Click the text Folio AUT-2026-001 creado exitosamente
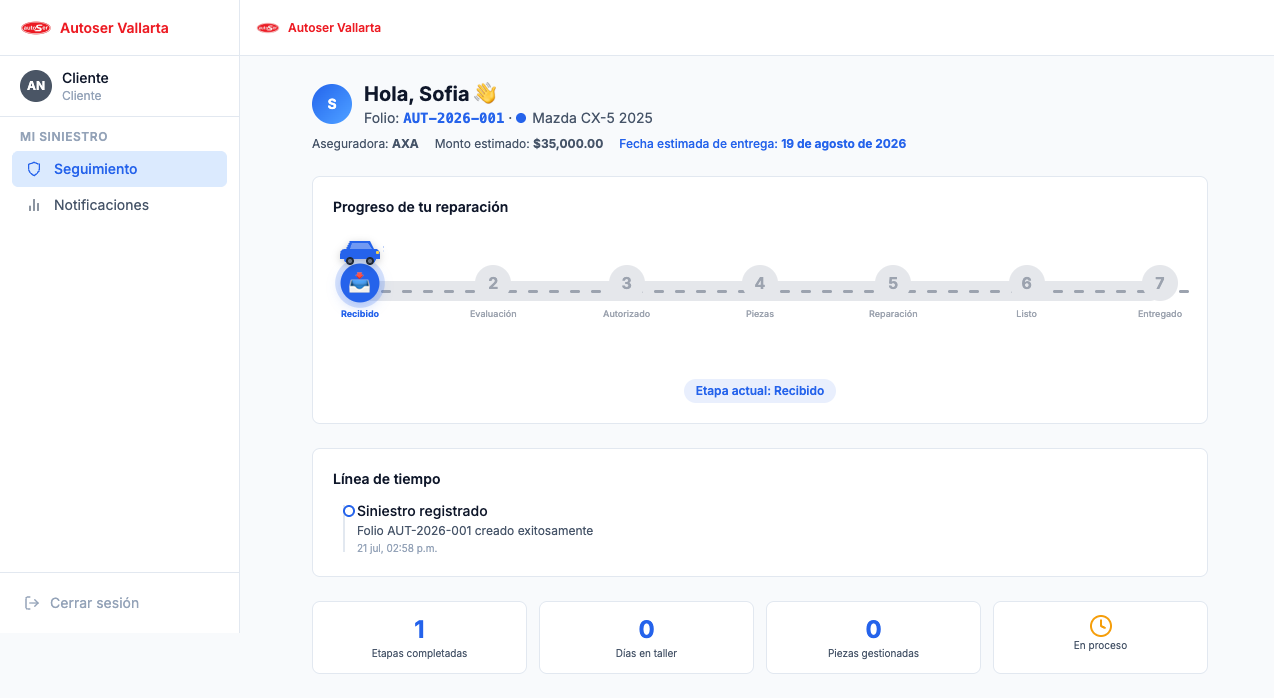This screenshot has width=1274, height=698. click(475, 530)
